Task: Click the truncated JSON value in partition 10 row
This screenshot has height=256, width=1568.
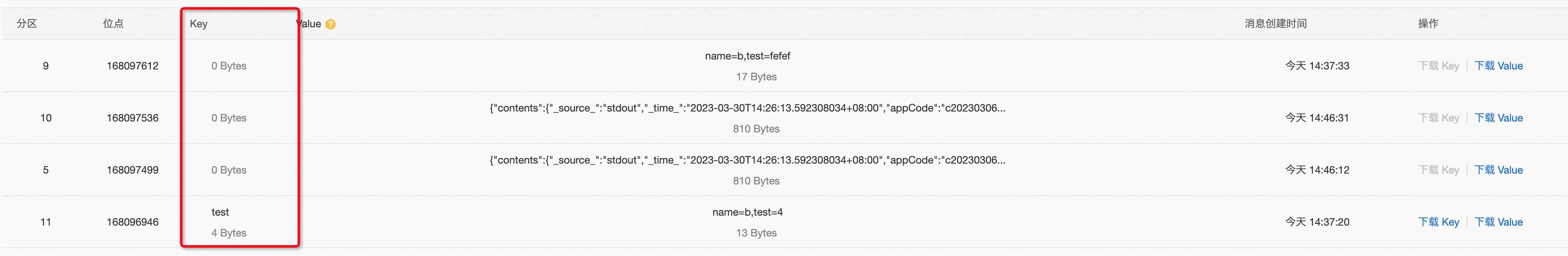Action: point(748,108)
